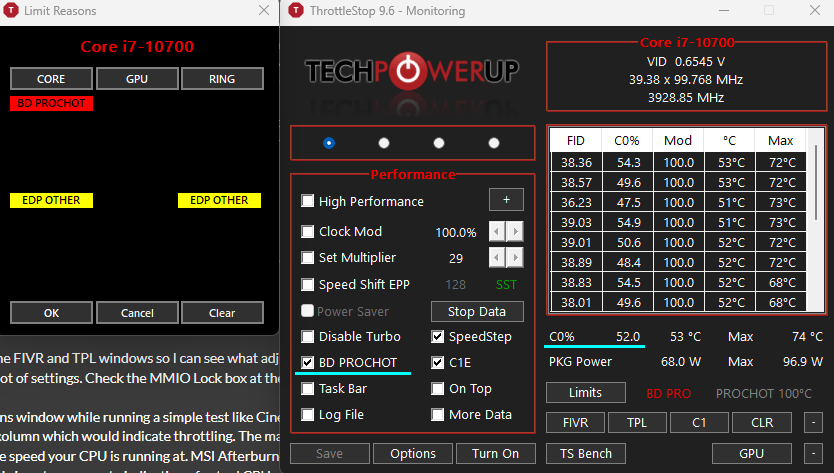Click the EDP OTHER flag under RING
Image resolution: width=834 pixels, height=473 pixels.
tap(219, 200)
